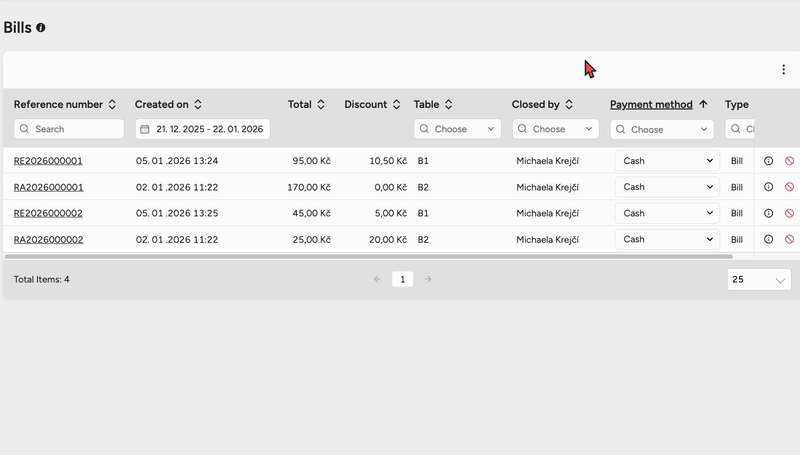Click the Reference number search field
The width and height of the screenshot is (800, 455).
(70, 129)
